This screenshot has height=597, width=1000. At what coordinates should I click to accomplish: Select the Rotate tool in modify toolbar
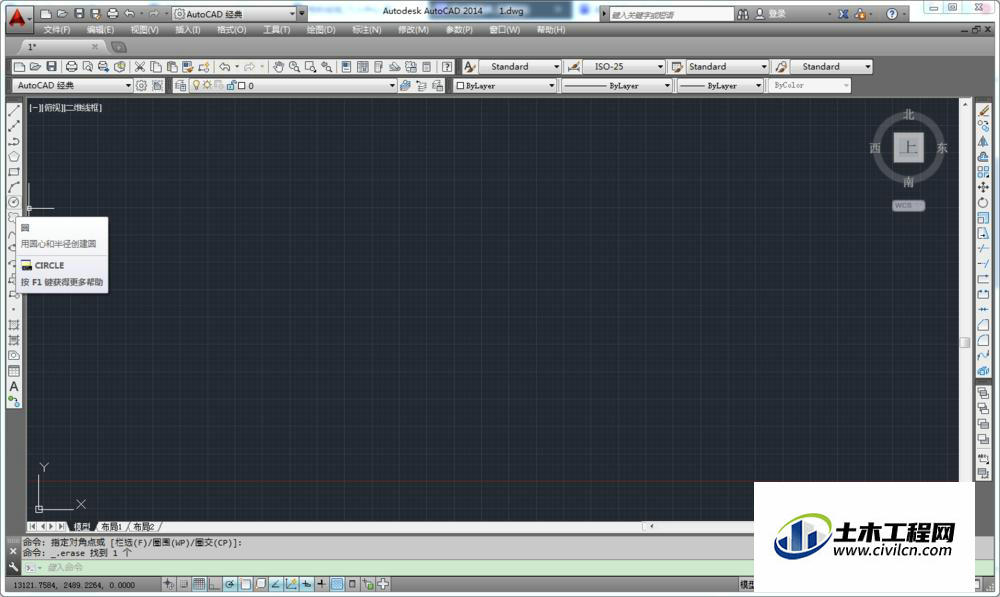click(983, 202)
